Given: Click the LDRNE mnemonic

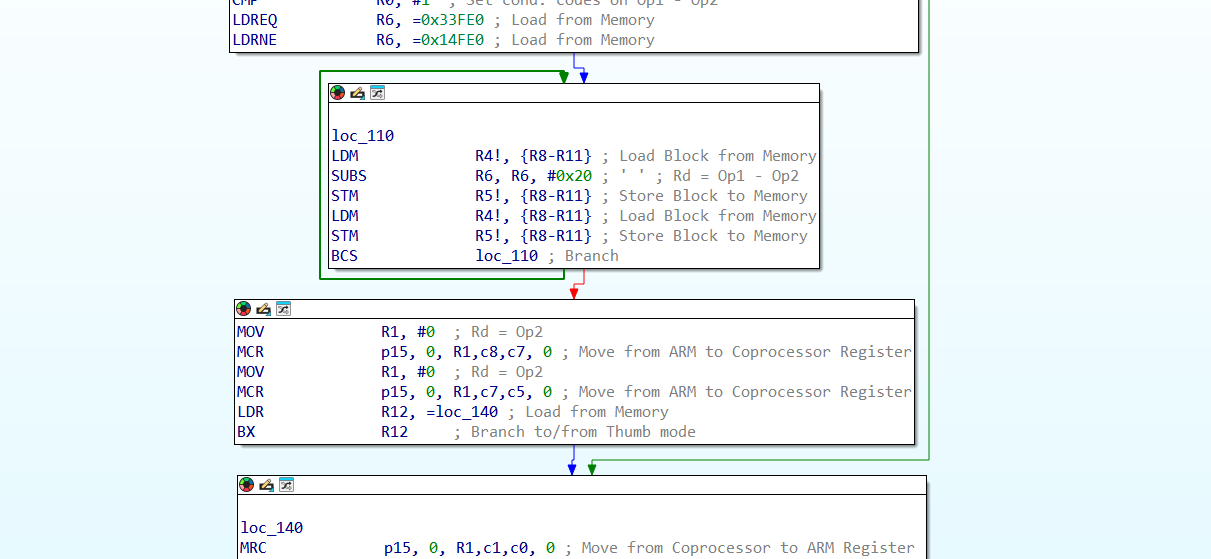Looking at the screenshot, I should (254, 40).
